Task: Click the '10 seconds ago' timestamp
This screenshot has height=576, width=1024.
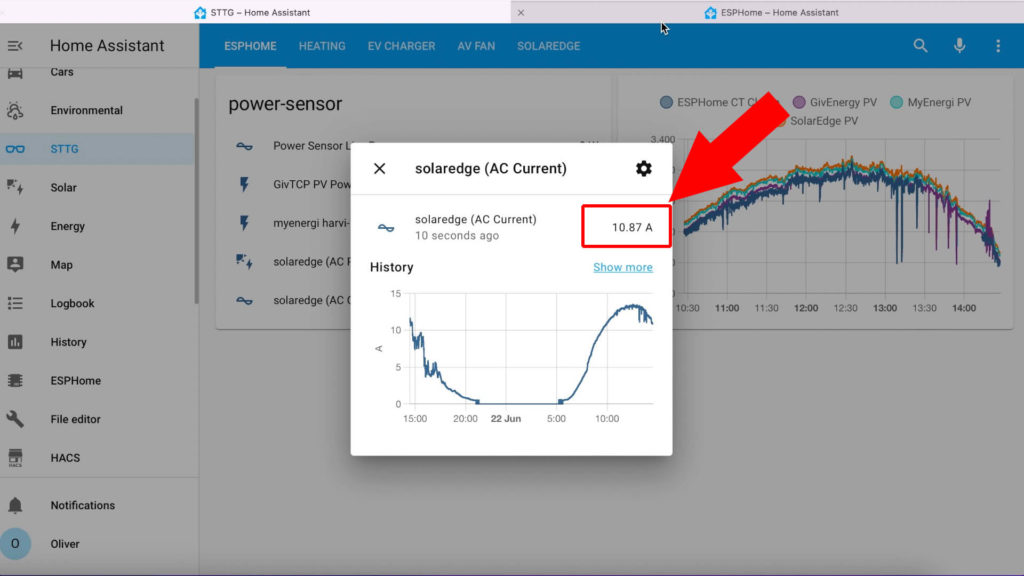Action: 457,236
